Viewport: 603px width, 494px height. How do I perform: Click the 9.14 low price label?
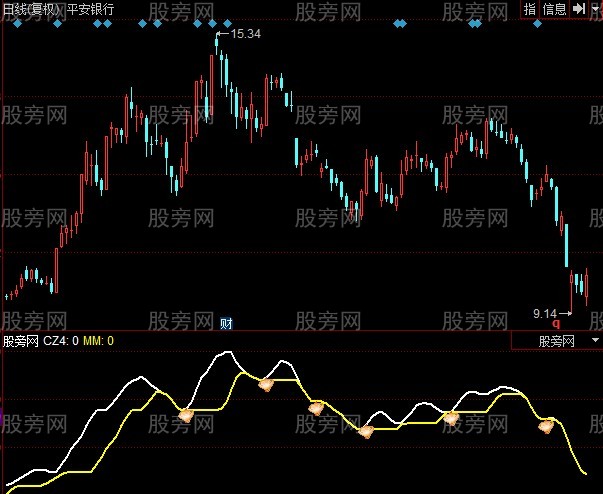pyautogui.click(x=545, y=313)
